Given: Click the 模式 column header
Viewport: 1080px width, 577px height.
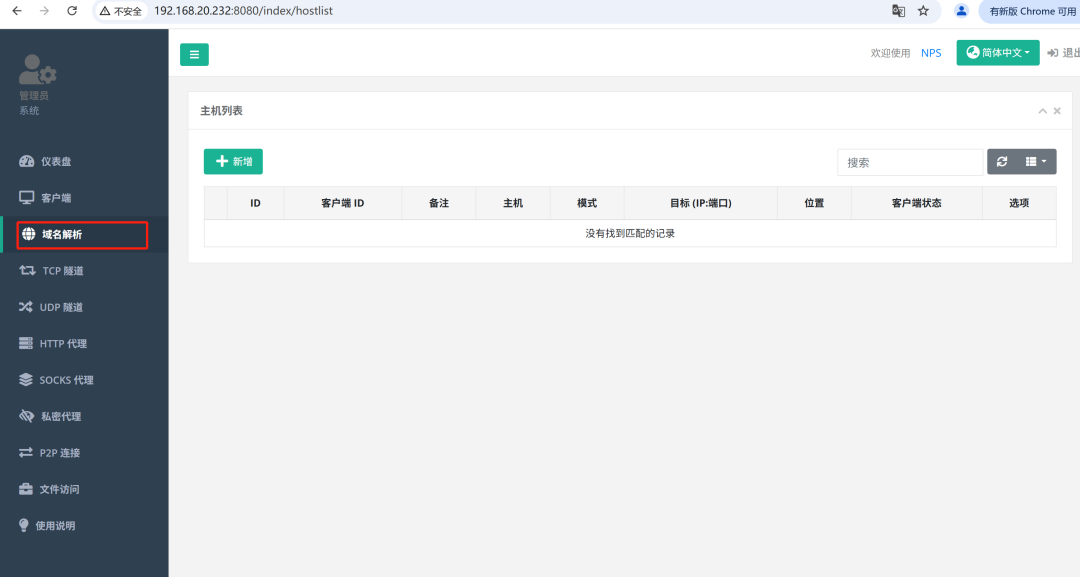Looking at the screenshot, I should coord(587,203).
